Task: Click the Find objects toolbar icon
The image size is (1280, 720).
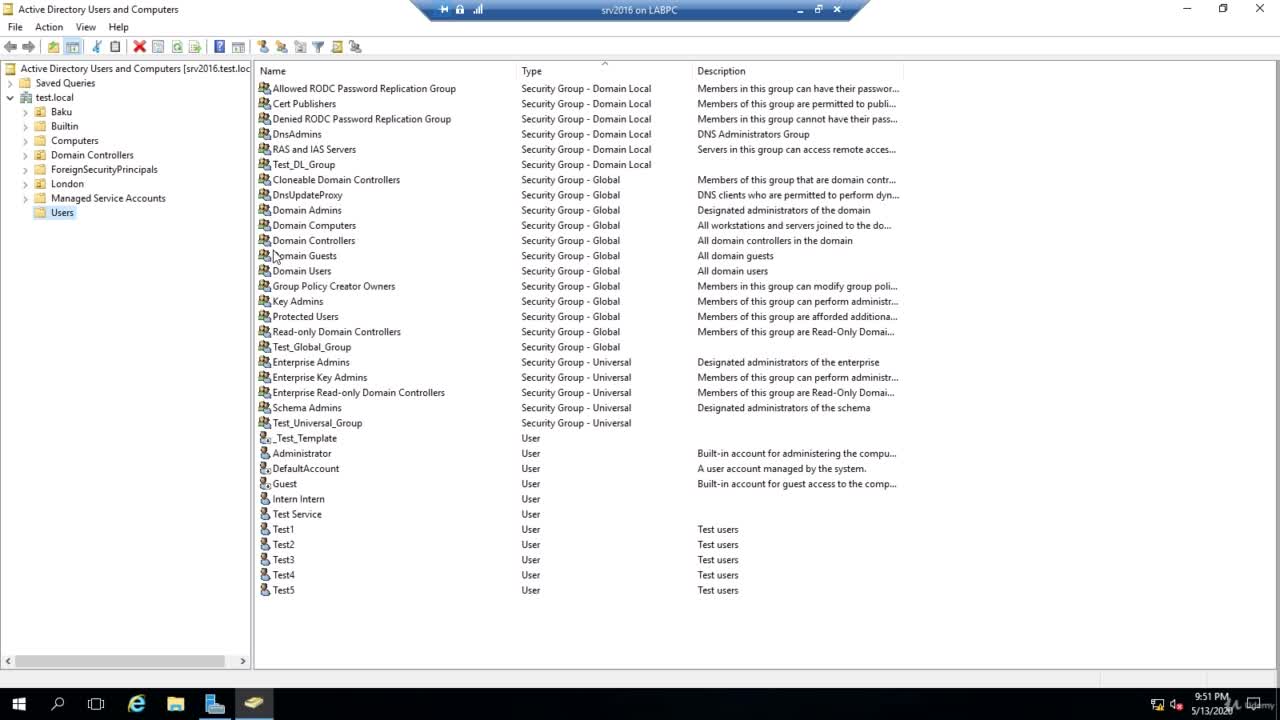Action: pyautogui.click(x=337, y=47)
